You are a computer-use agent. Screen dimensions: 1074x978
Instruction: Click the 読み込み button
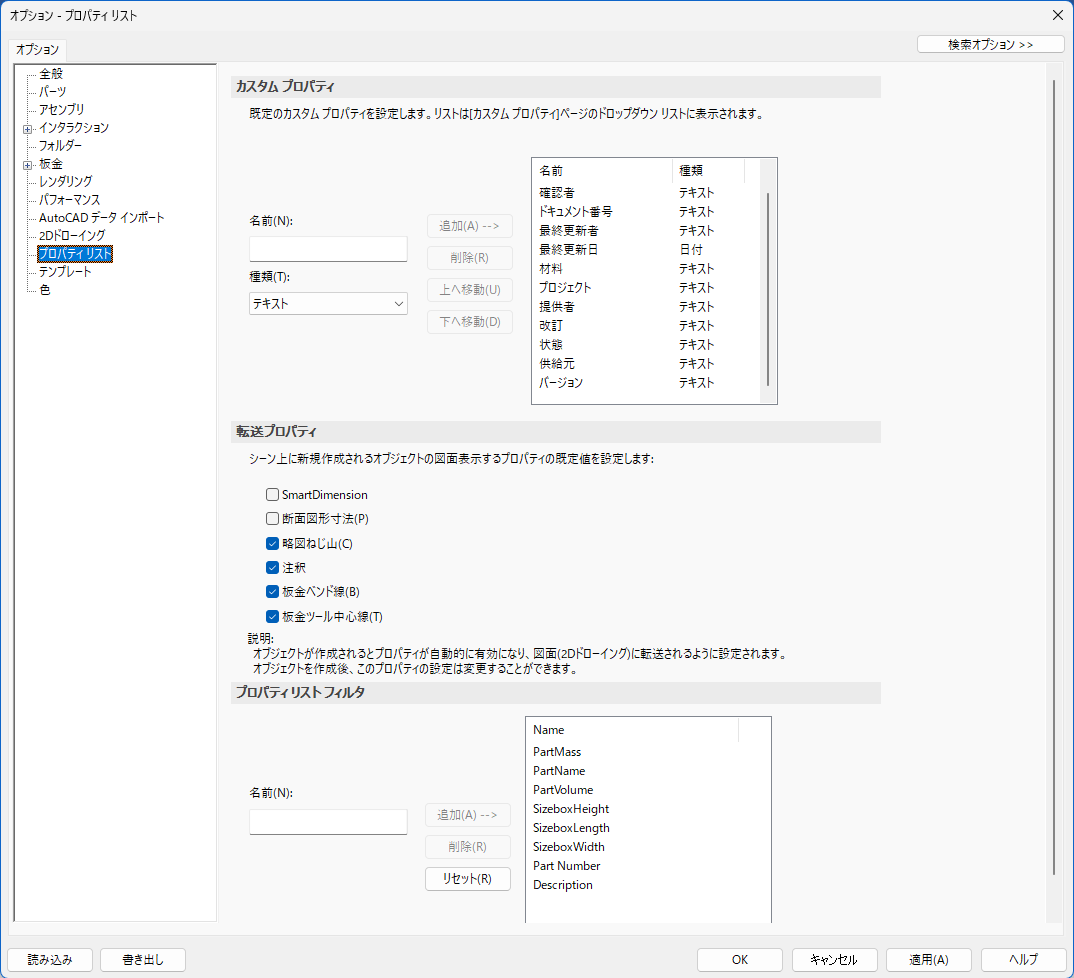tap(50, 960)
